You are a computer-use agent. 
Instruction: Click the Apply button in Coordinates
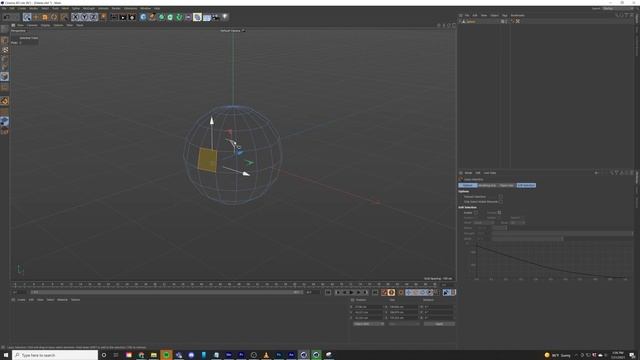(439, 324)
